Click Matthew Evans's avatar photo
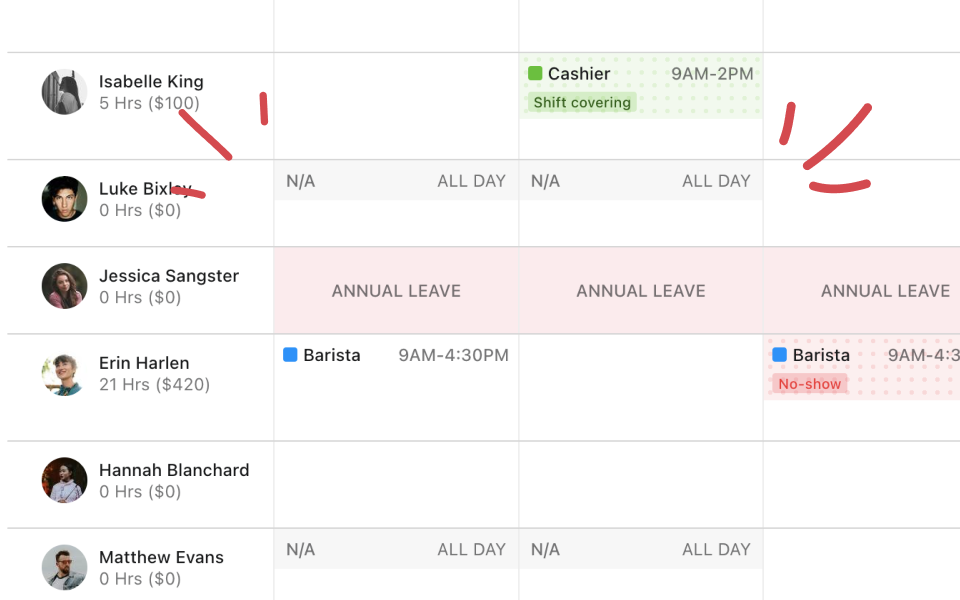 (x=64, y=568)
